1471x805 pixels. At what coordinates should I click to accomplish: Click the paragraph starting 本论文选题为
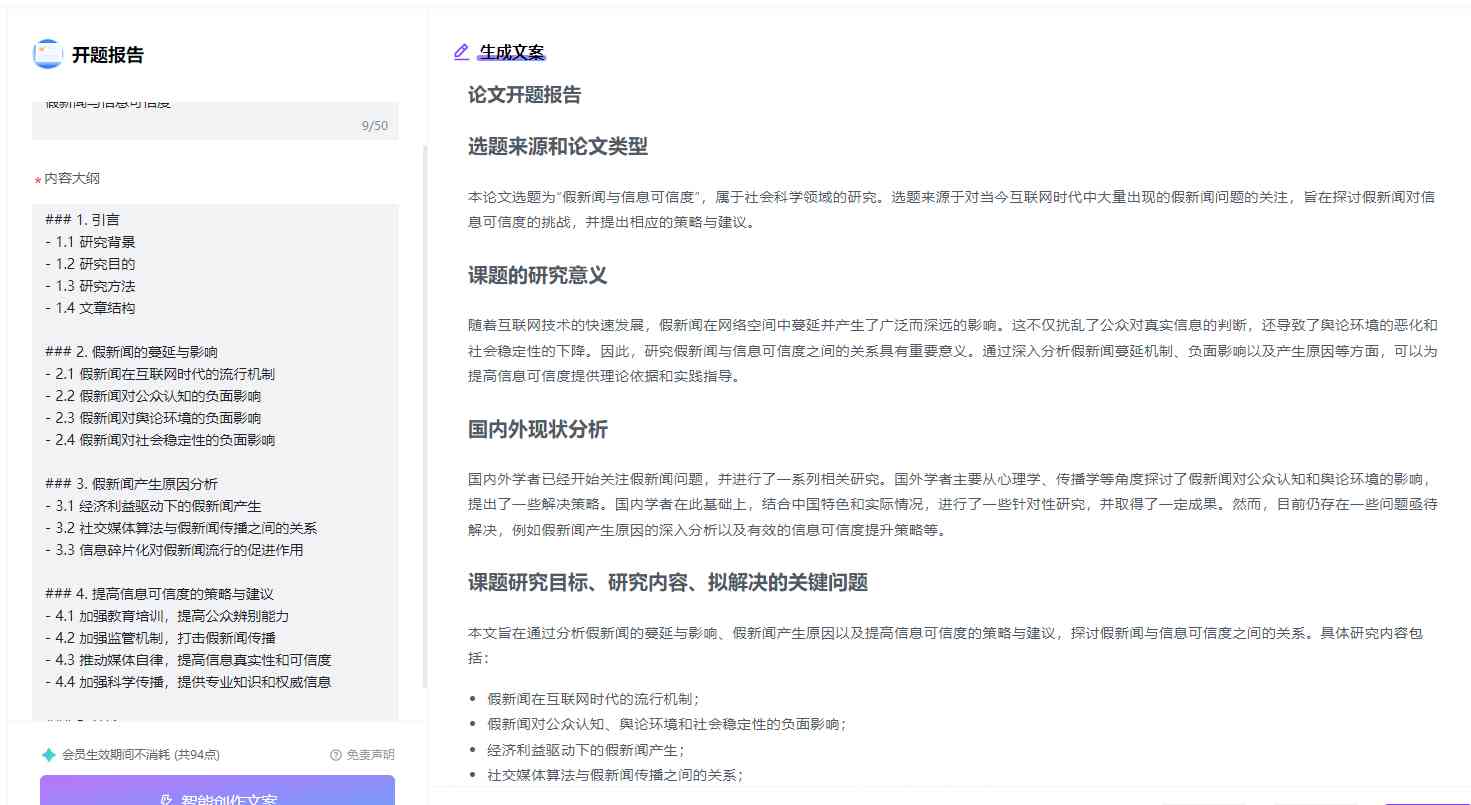(x=952, y=210)
